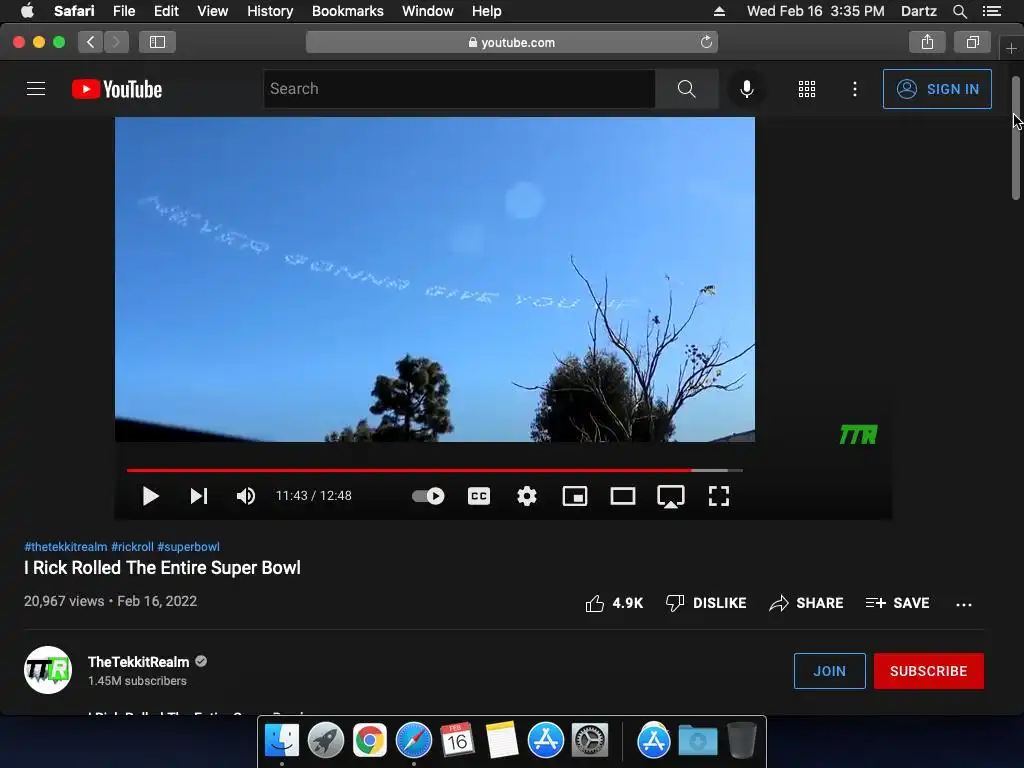
Task: Click SAVE to playlist
Action: pos(897,603)
